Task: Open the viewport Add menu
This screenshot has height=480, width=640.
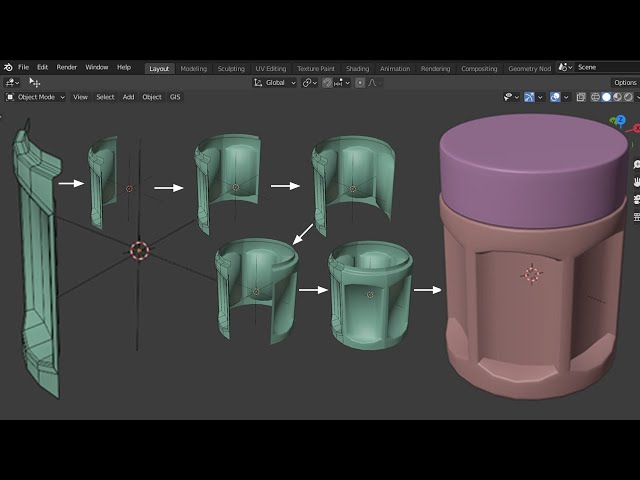Action: pyautogui.click(x=128, y=97)
